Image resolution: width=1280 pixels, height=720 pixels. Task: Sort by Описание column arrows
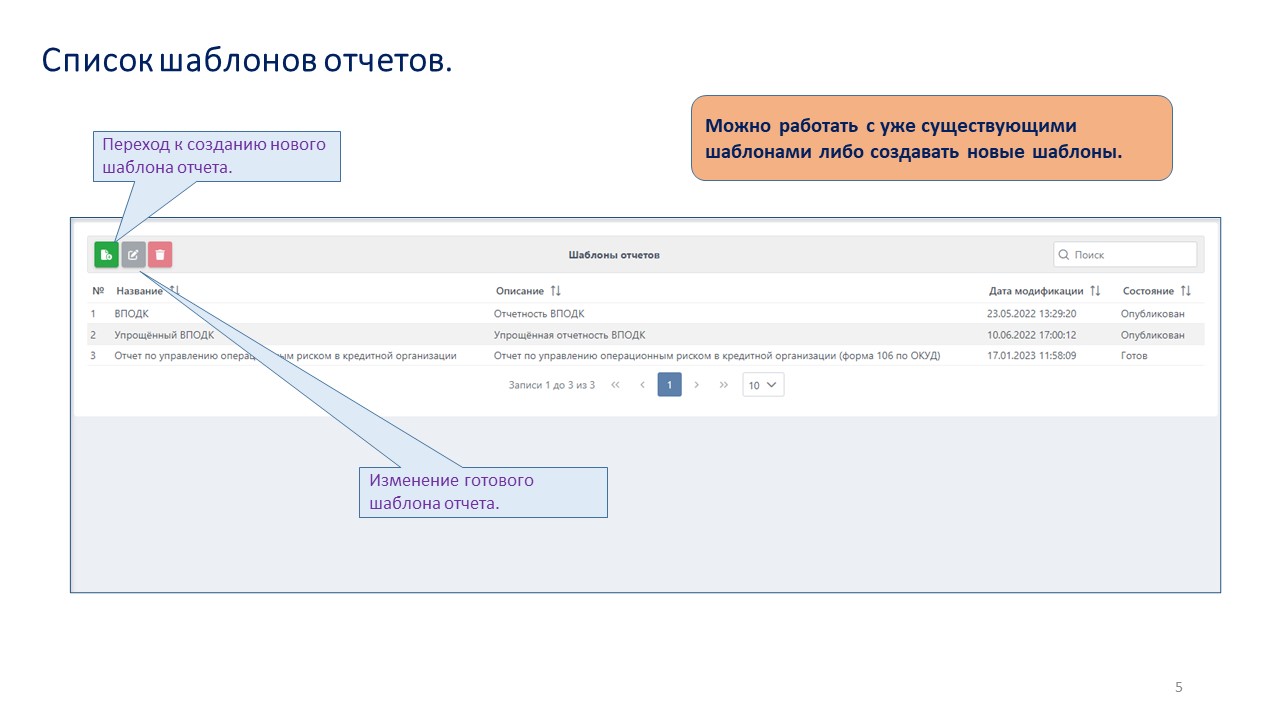tap(555, 291)
